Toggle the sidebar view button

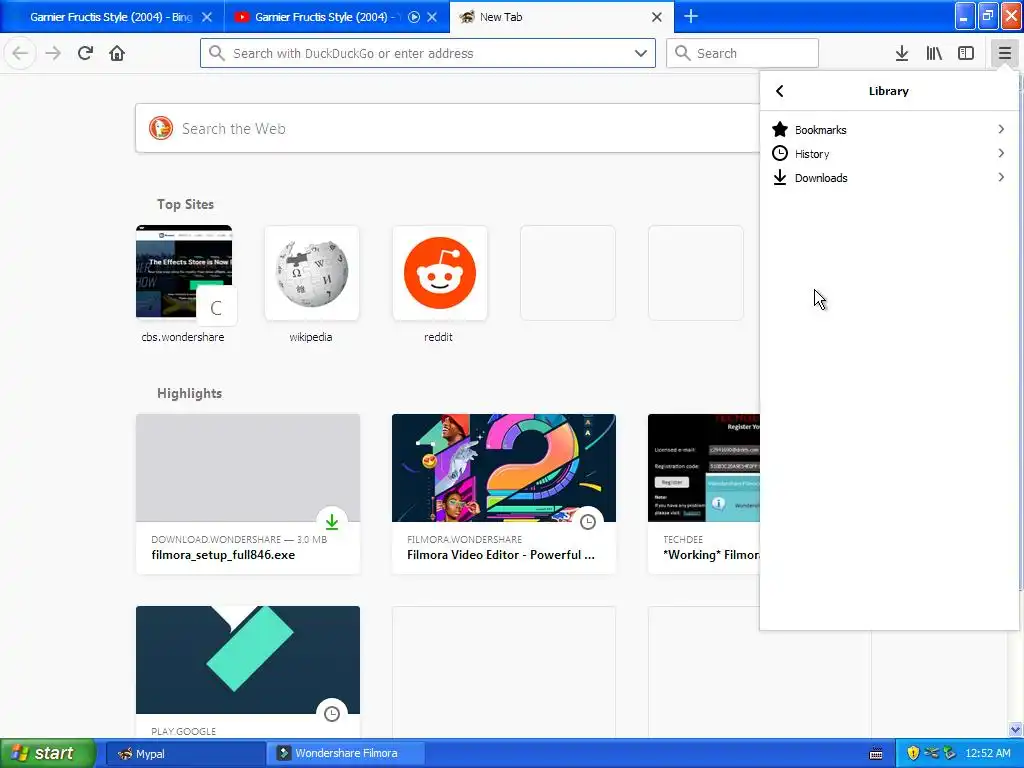[966, 53]
